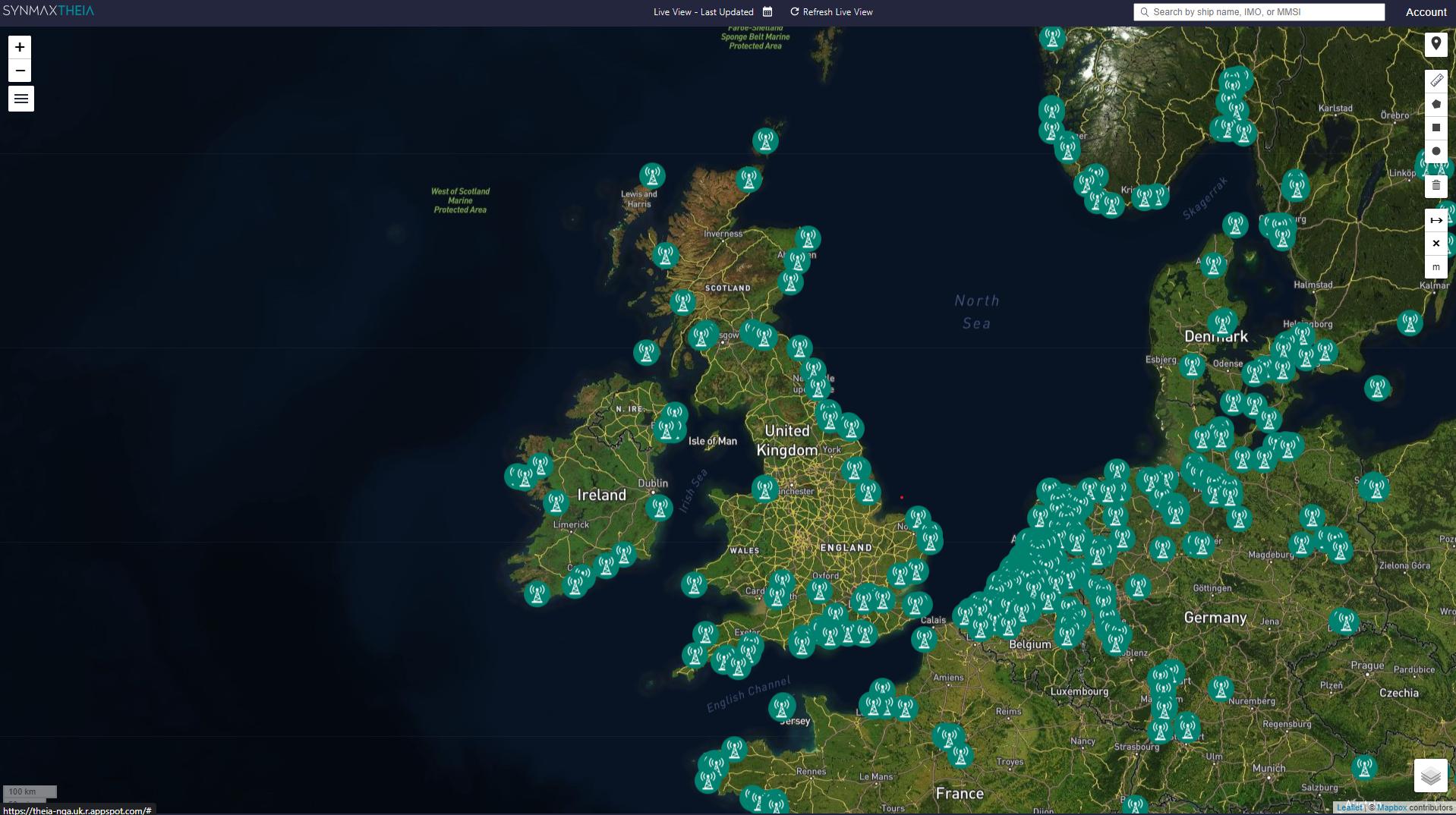Image resolution: width=1456 pixels, height=815 pixels.
Task: Click the small red dot in North Sea
Action: pyautogui.click(x=902, y=498)
